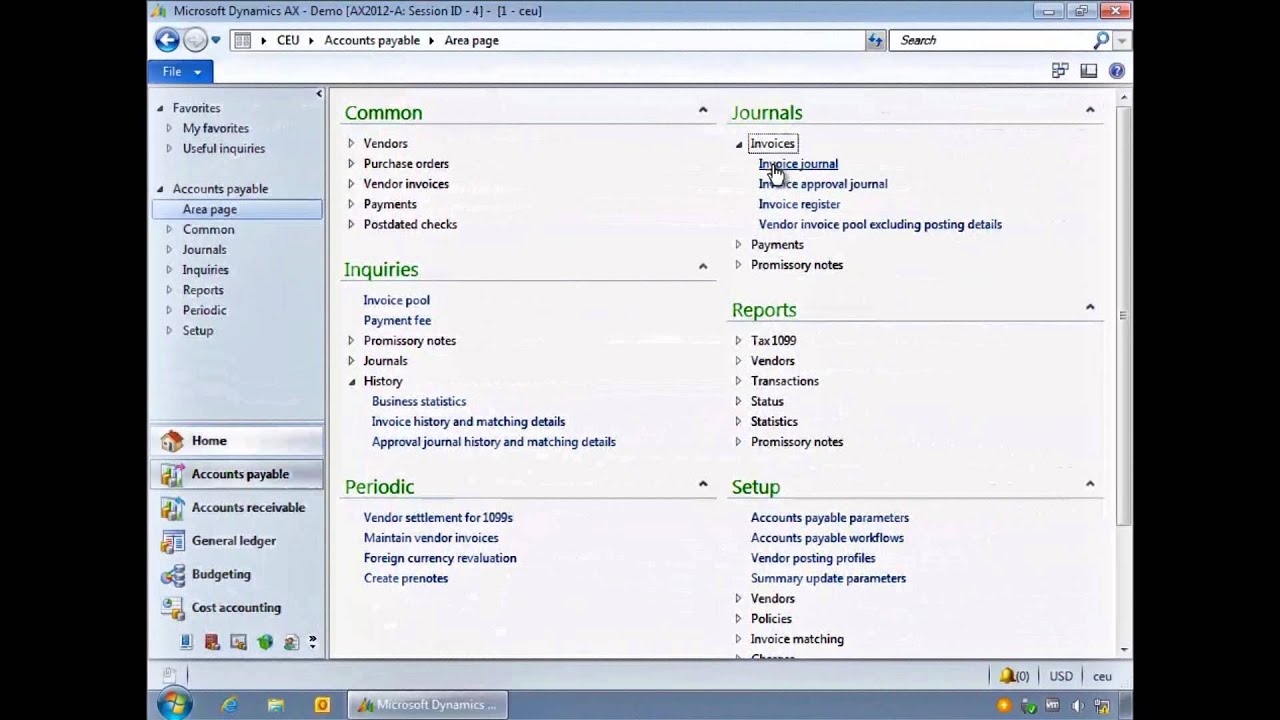Expand Vendor invoices under Common
Image resolution: width=1280 pixels, height=720 pixels.
pos(351,184)
